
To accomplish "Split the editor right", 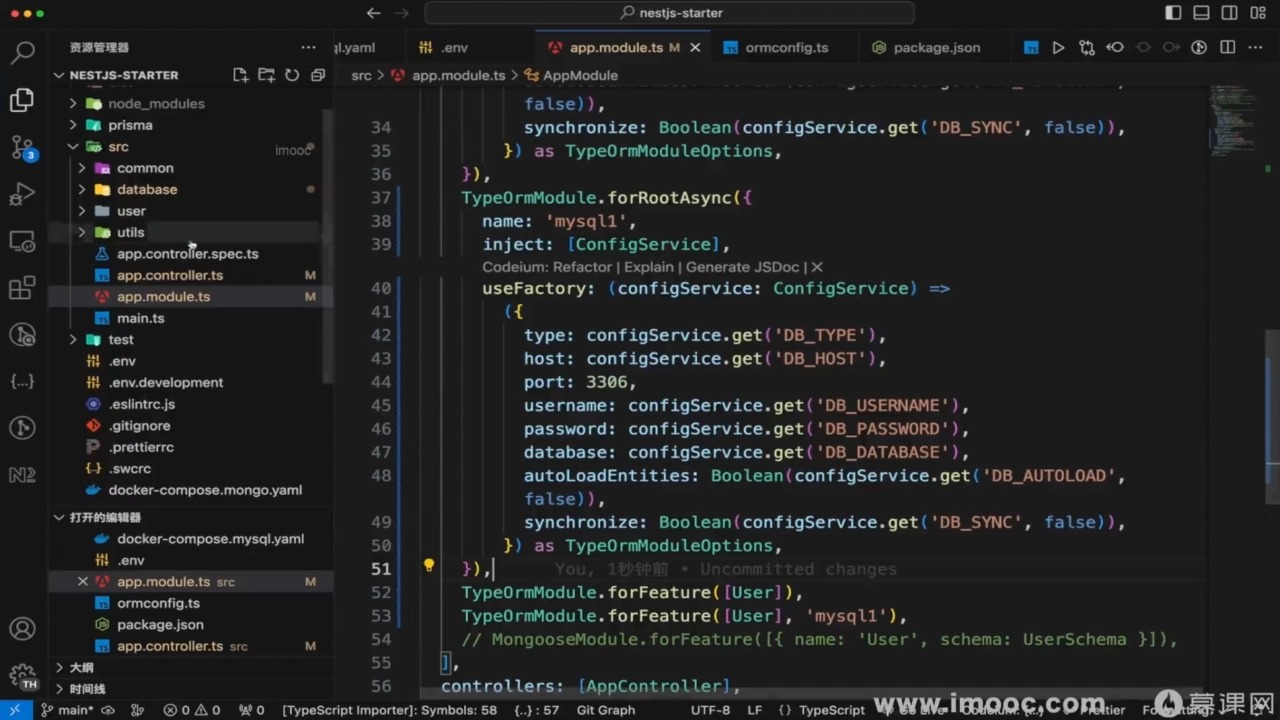I will [x=1228, y=47].
